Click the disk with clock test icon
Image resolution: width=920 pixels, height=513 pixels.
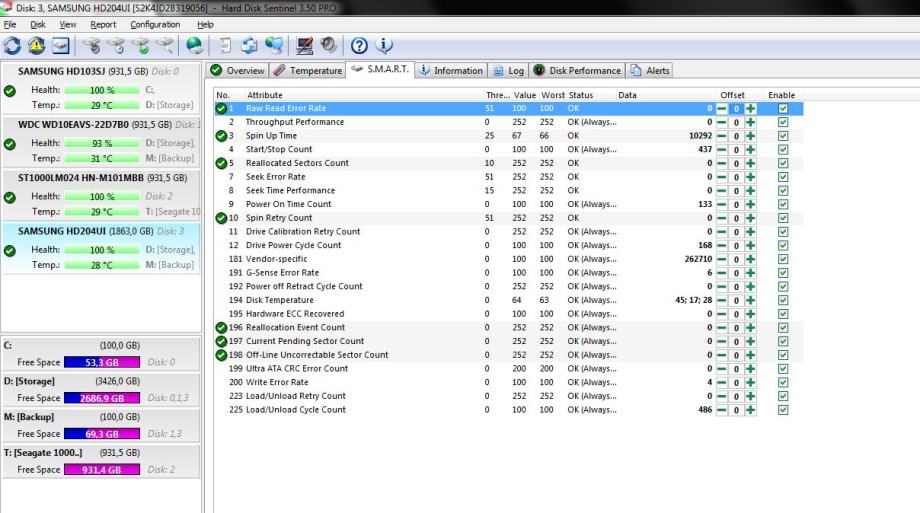click(x=116, y=45)
